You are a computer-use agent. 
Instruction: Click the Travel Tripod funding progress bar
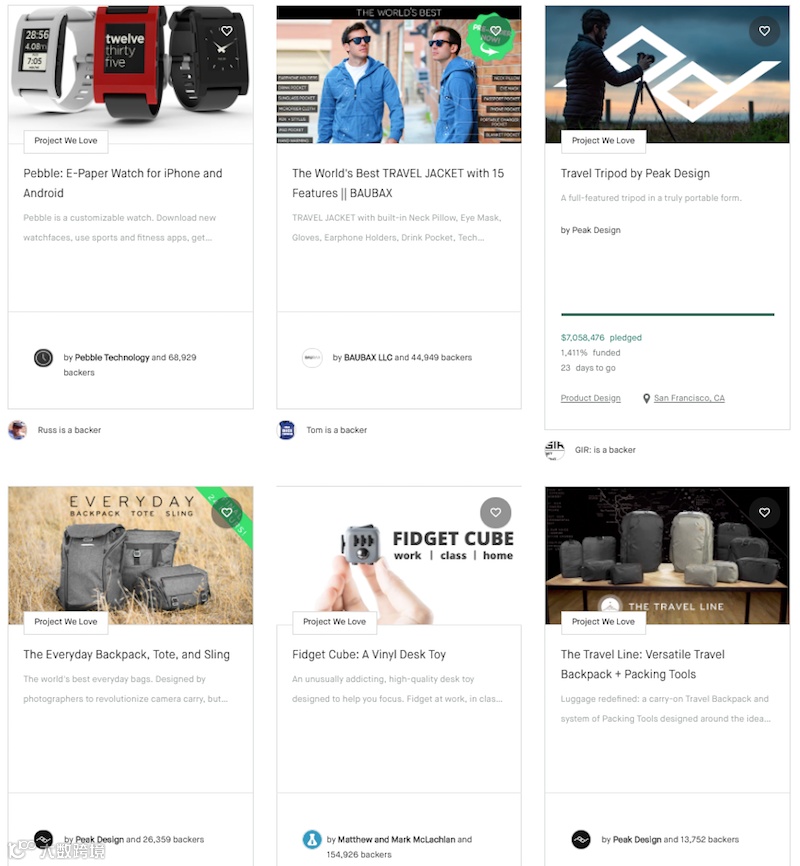pos(667,314)
